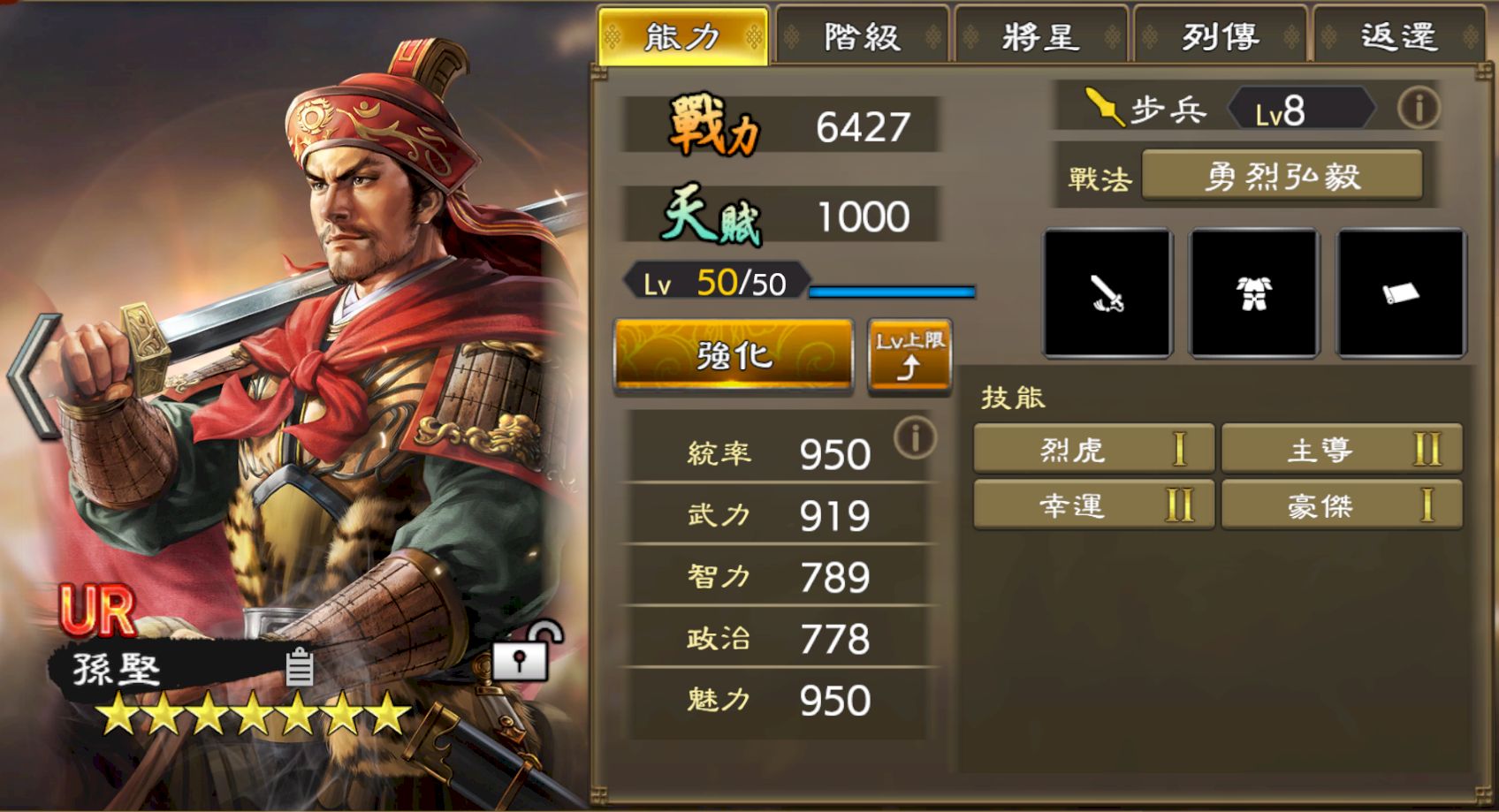The image size is (1499, 812).
Task: Click the blue level experience bar
Action: click(x=892, y=292)
